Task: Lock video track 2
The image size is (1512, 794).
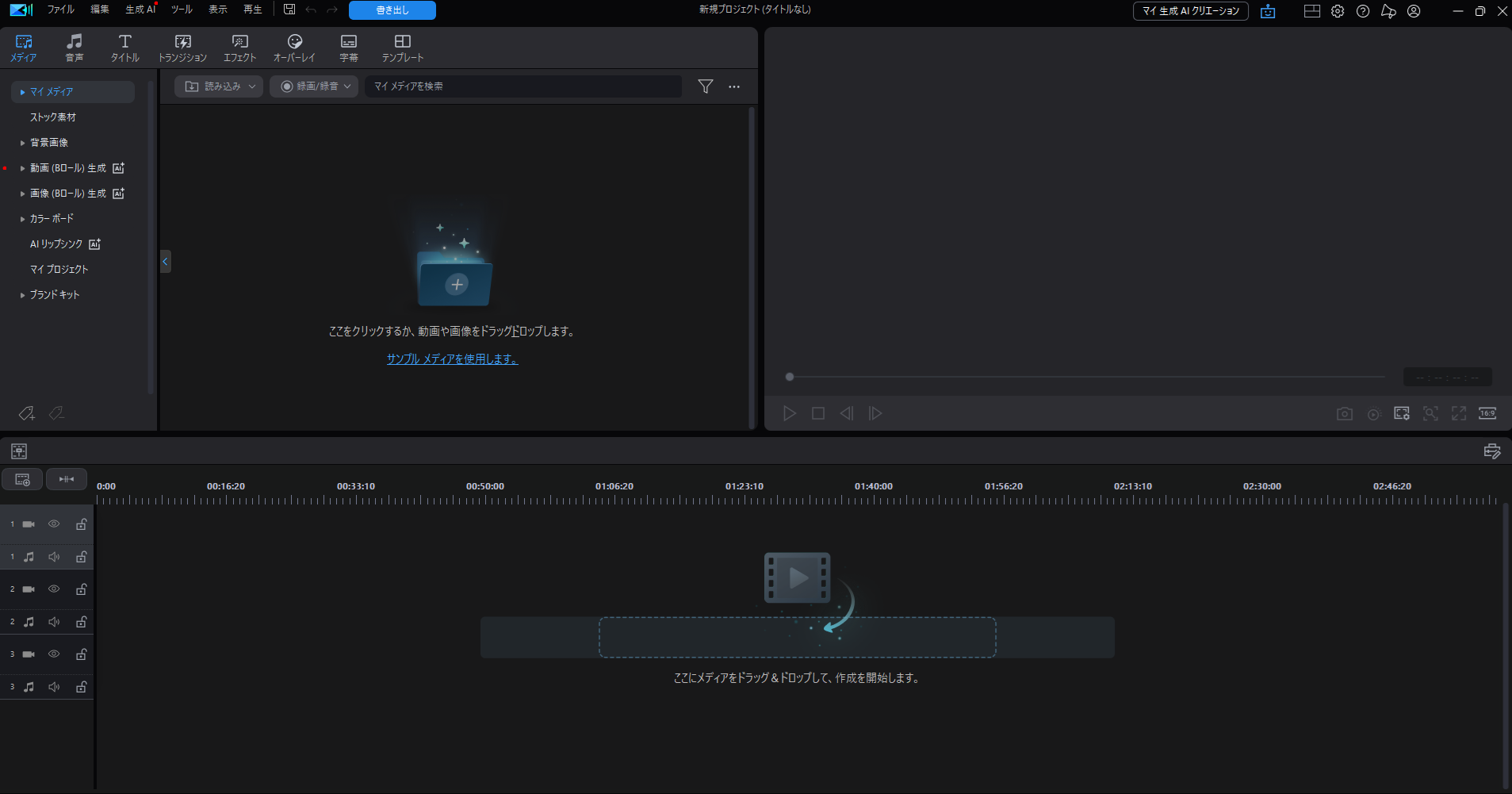Action: 81,589
